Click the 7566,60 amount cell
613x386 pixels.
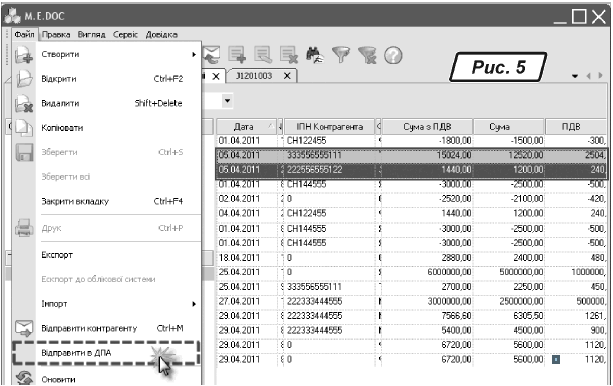427,316
